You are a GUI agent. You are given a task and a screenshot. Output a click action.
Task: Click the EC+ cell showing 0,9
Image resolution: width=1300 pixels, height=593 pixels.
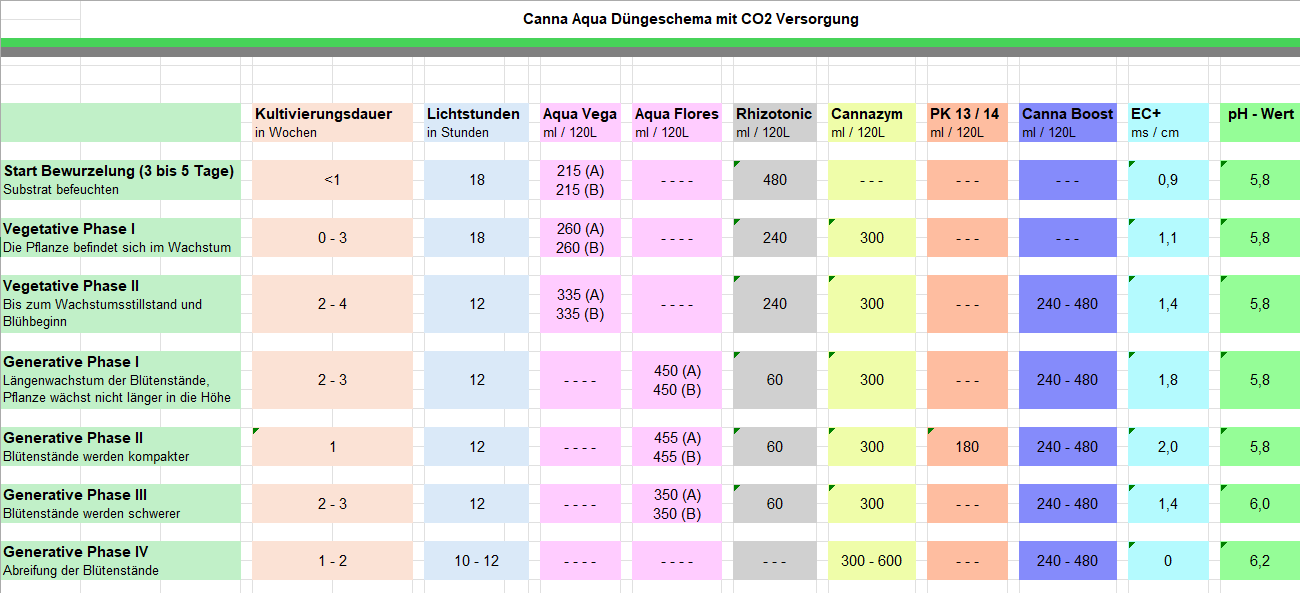pyautogui.click(x=1167, y=180)
